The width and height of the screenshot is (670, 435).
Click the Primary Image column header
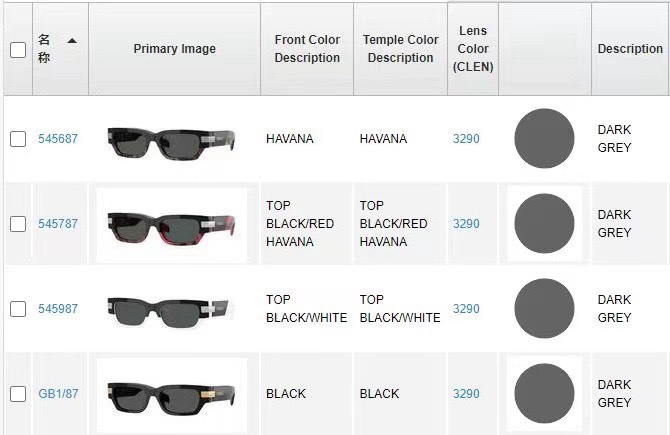[x=174, y=49]
